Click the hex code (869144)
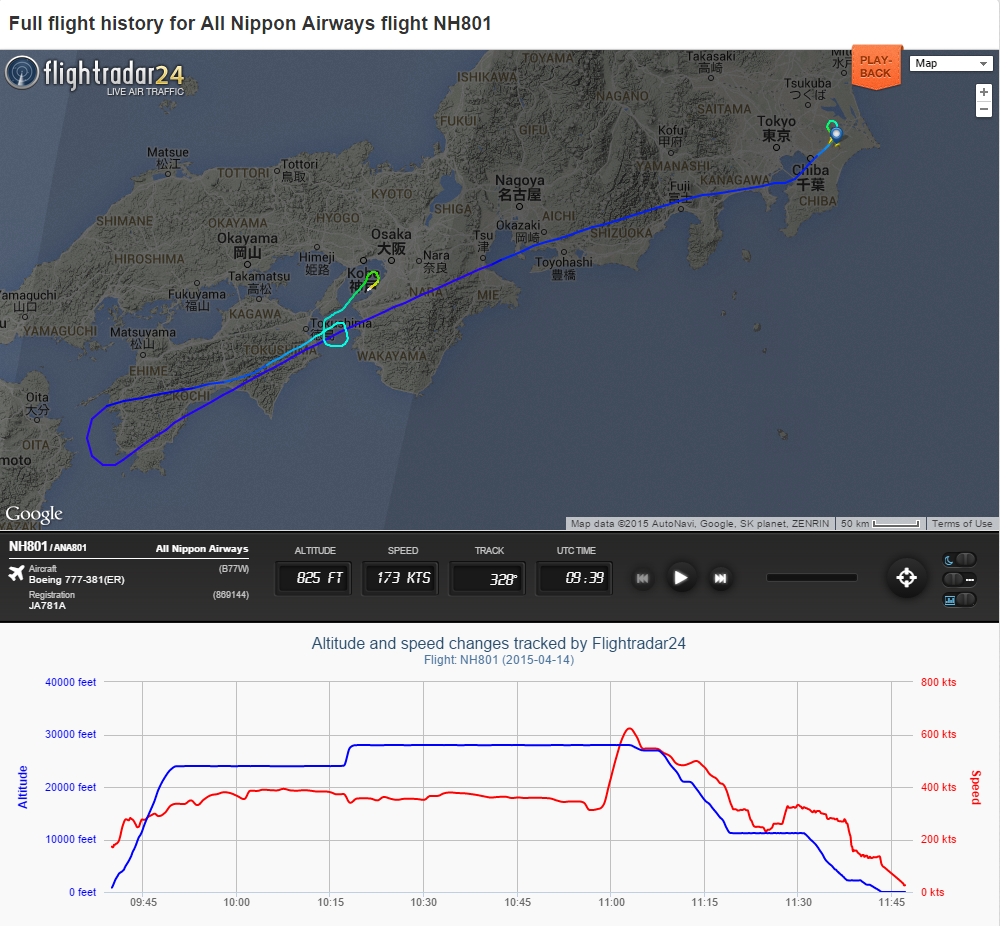 (231, 595)
